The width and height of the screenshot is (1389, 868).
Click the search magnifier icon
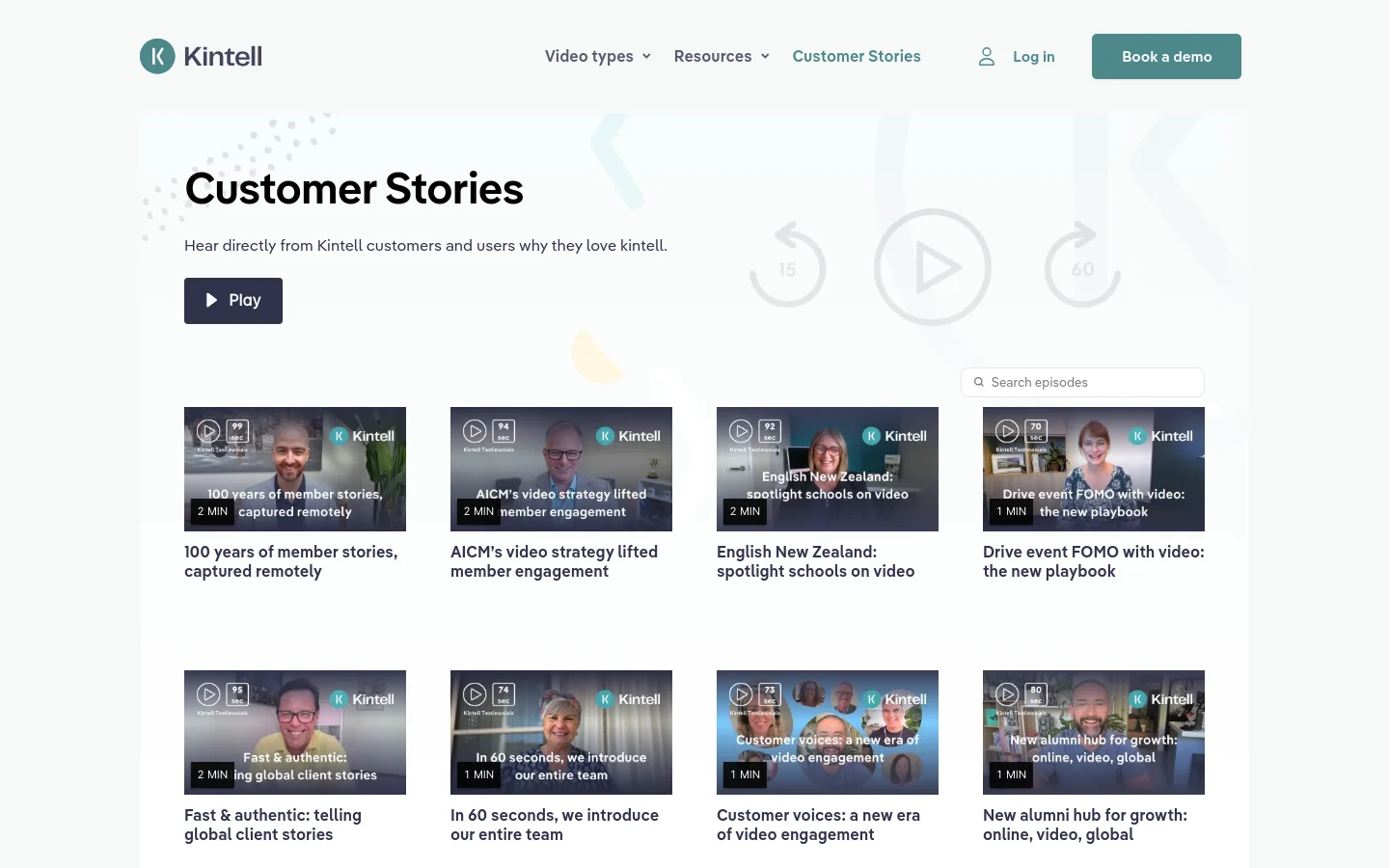[x=979, y=382]
